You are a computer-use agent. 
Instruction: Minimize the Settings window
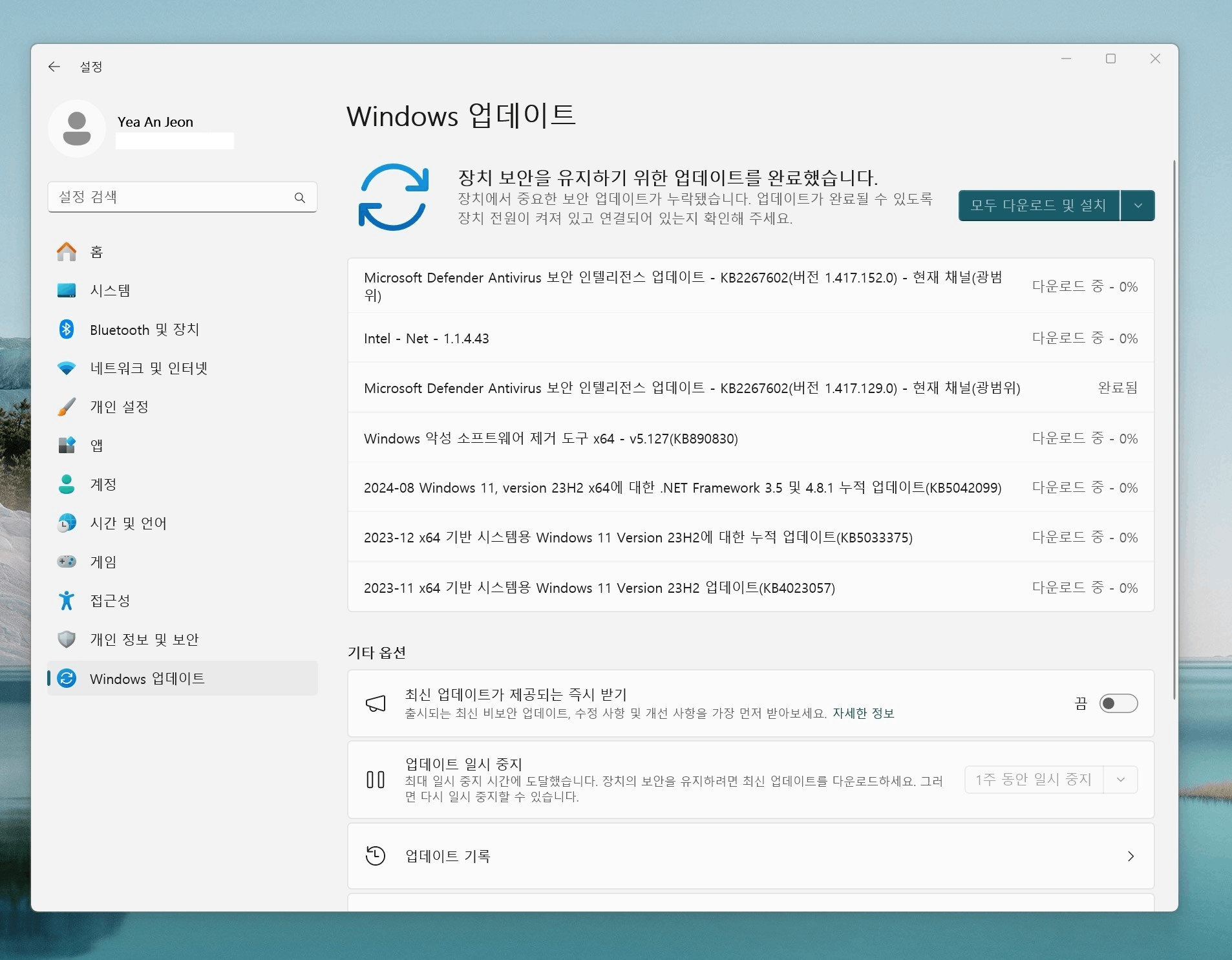[x=1066, y=59]
